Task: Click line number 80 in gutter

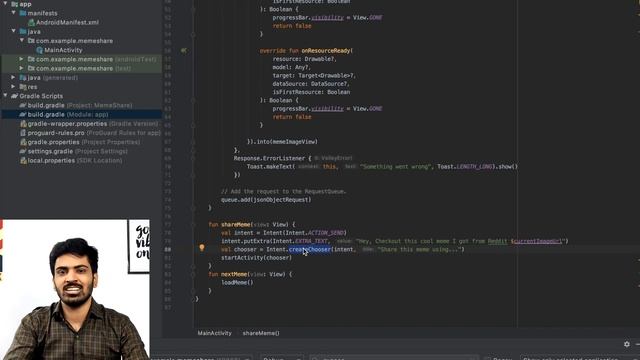Action: (168, 249)
